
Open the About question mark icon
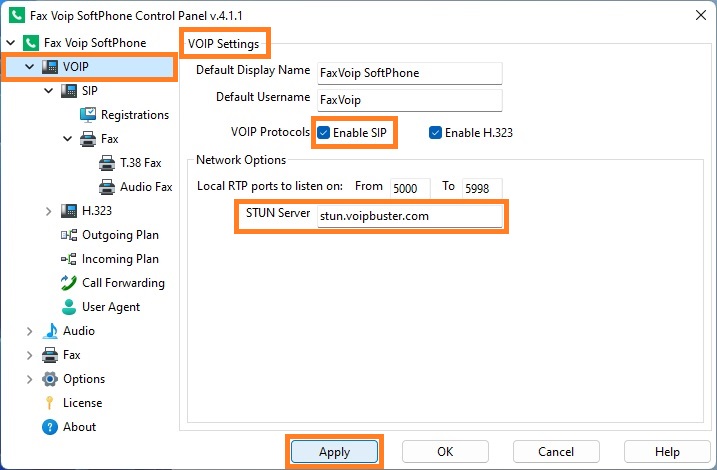click(49, 427)
